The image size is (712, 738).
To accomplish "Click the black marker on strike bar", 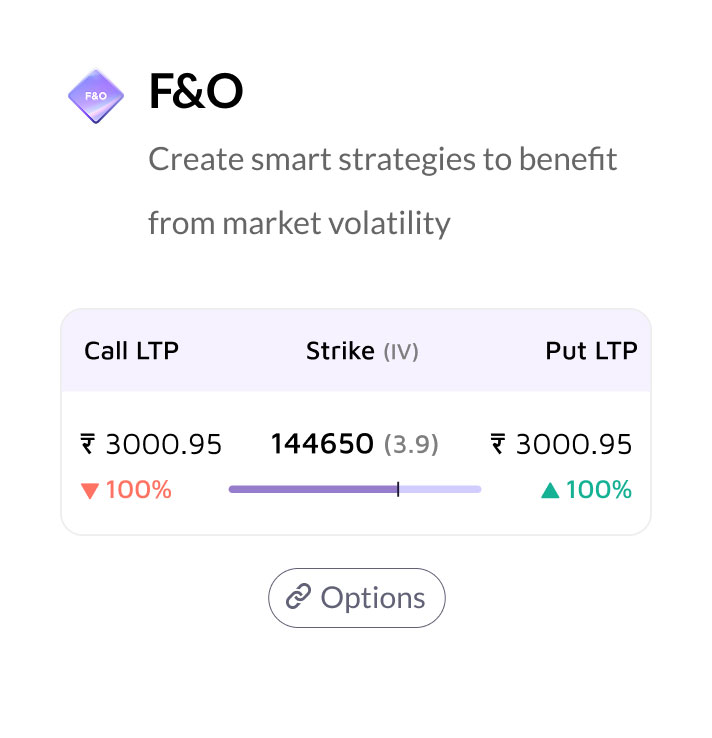I will [398, 489].
